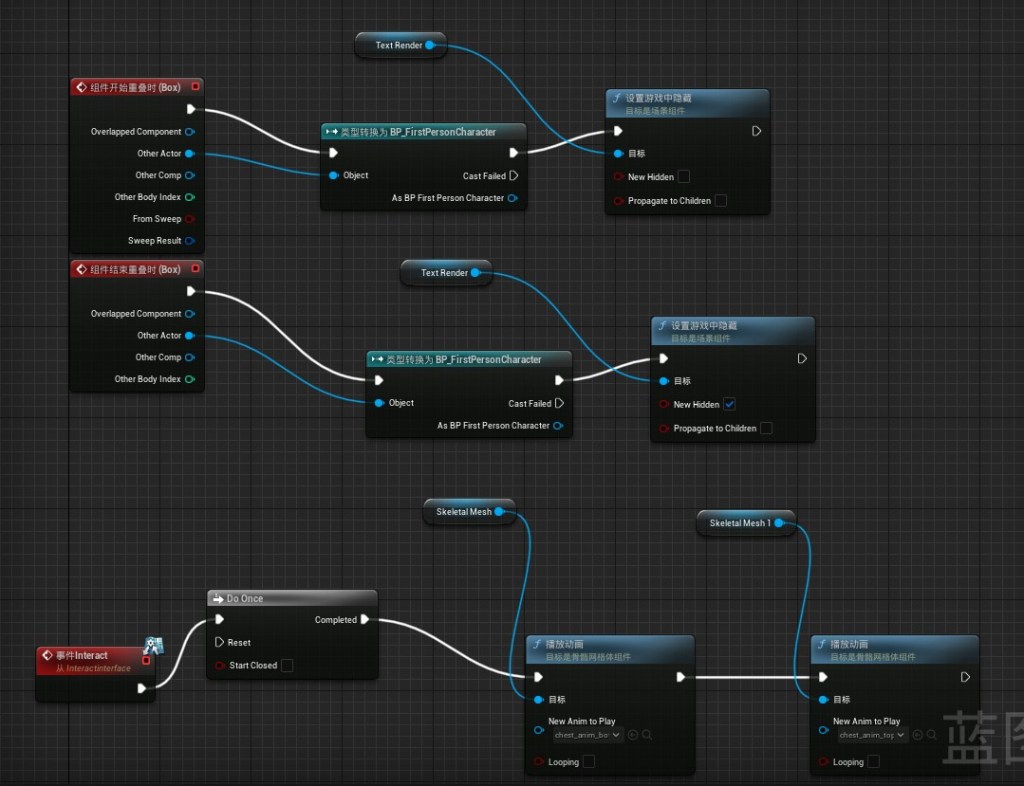Image resolution: width=1024 pixels, height=786 pixels.
Task: Click browse-to-asset magnifier on first play animation node
Action: pyautogui.click(x=648, y=735)
